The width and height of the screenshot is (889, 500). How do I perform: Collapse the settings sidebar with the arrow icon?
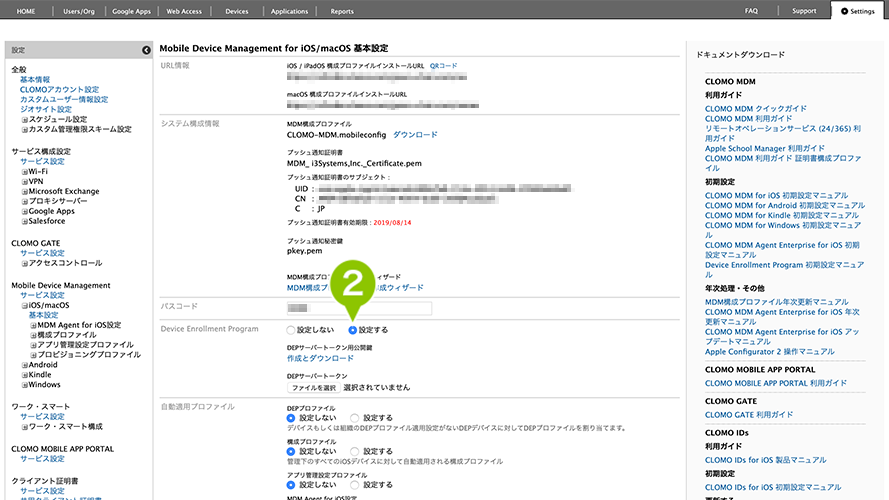[146, 50]
